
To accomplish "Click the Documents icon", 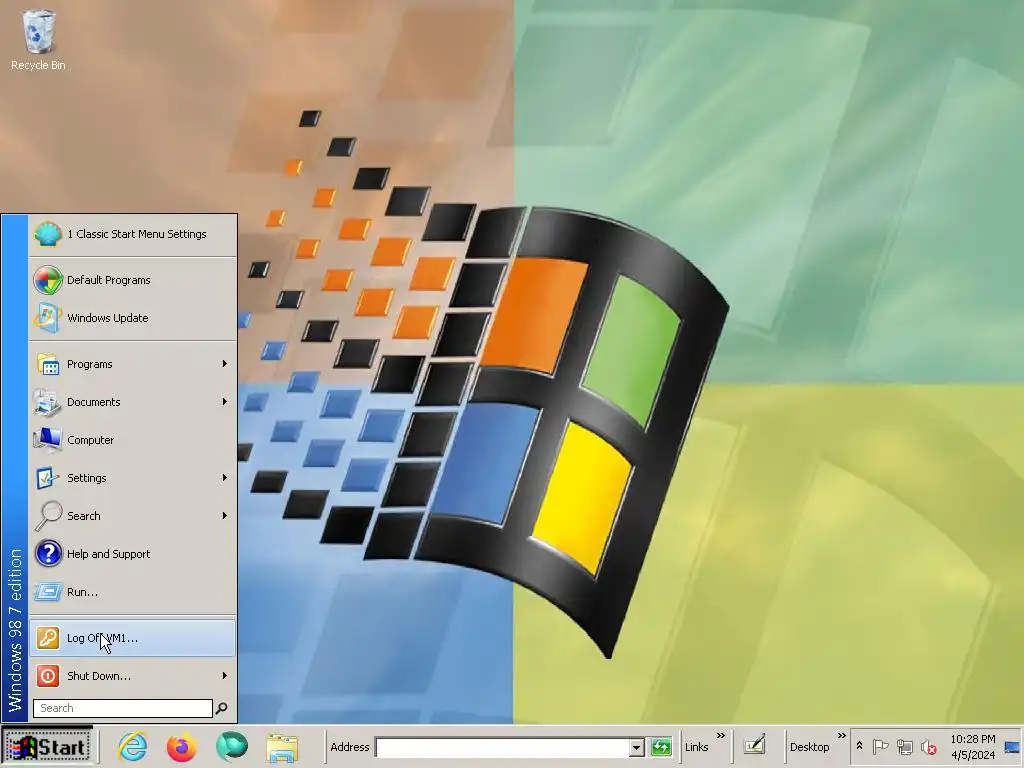I will [x=48, y=402].
